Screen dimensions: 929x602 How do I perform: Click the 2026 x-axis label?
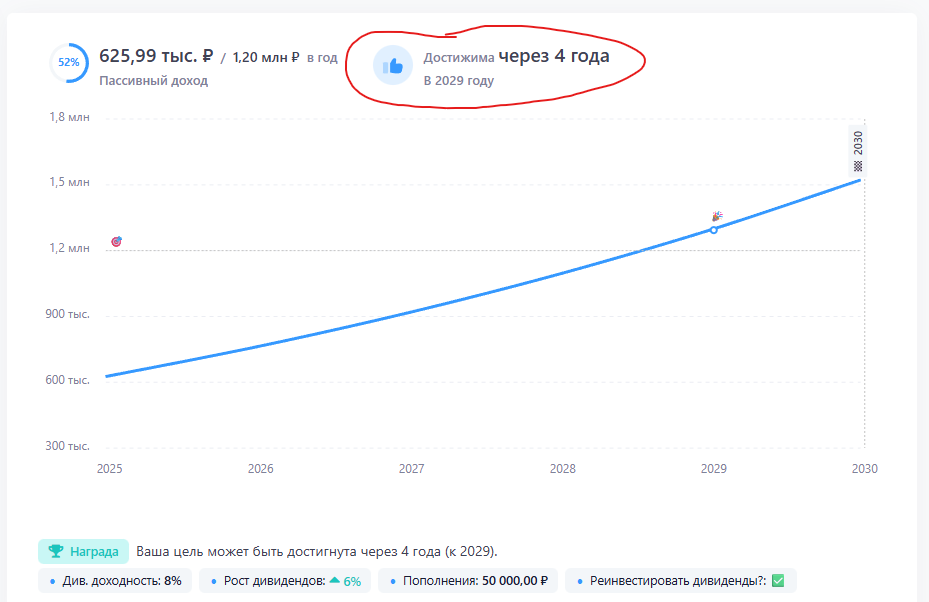[x=261, y=469]
